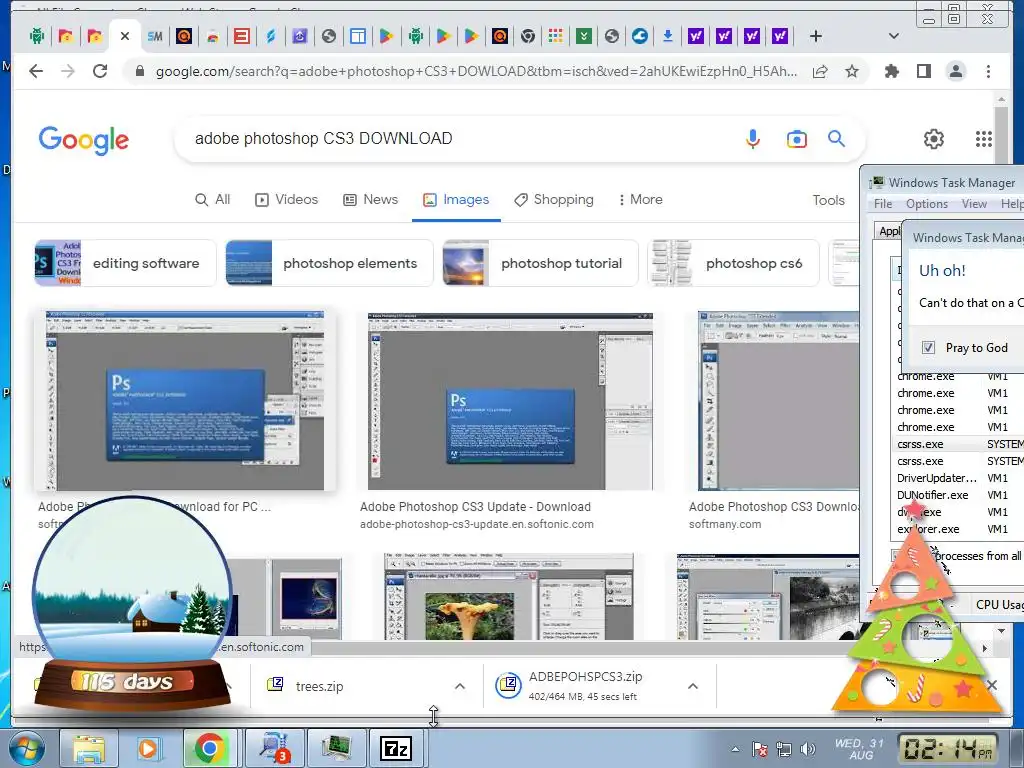Search by image with the camera icon

tap(797, 138)
